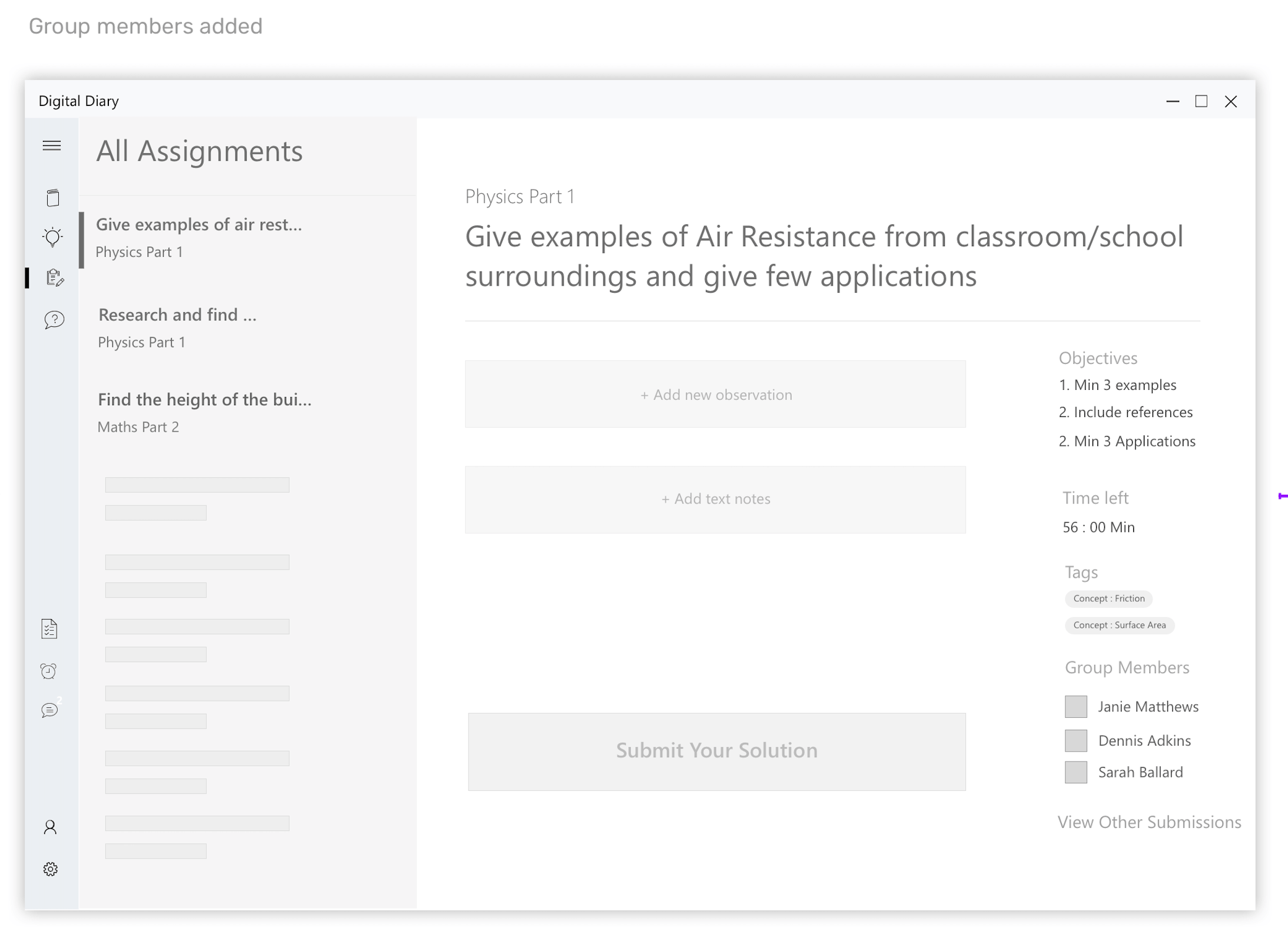Screen dimensions: 1288x947
Task: Open the hamburger navigation menu
Action: [x=52, y=145]
